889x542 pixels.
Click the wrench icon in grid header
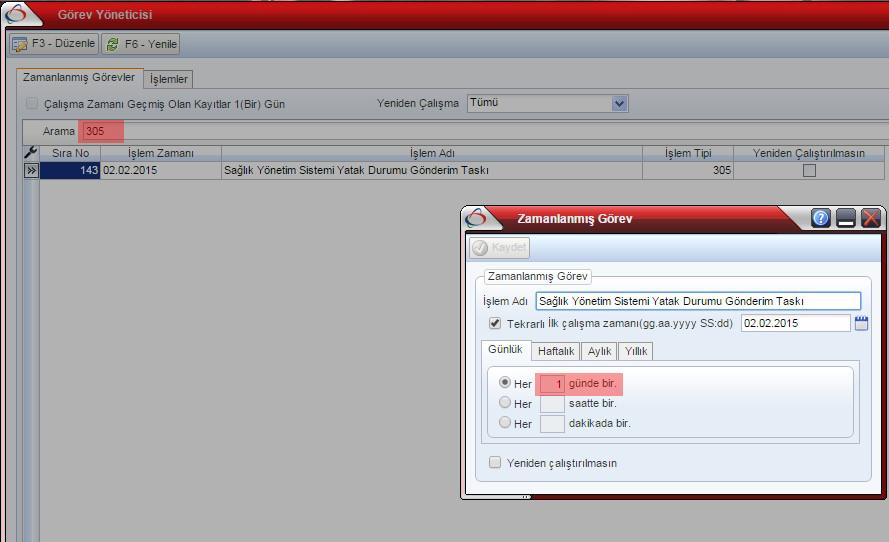coord(30,153)
